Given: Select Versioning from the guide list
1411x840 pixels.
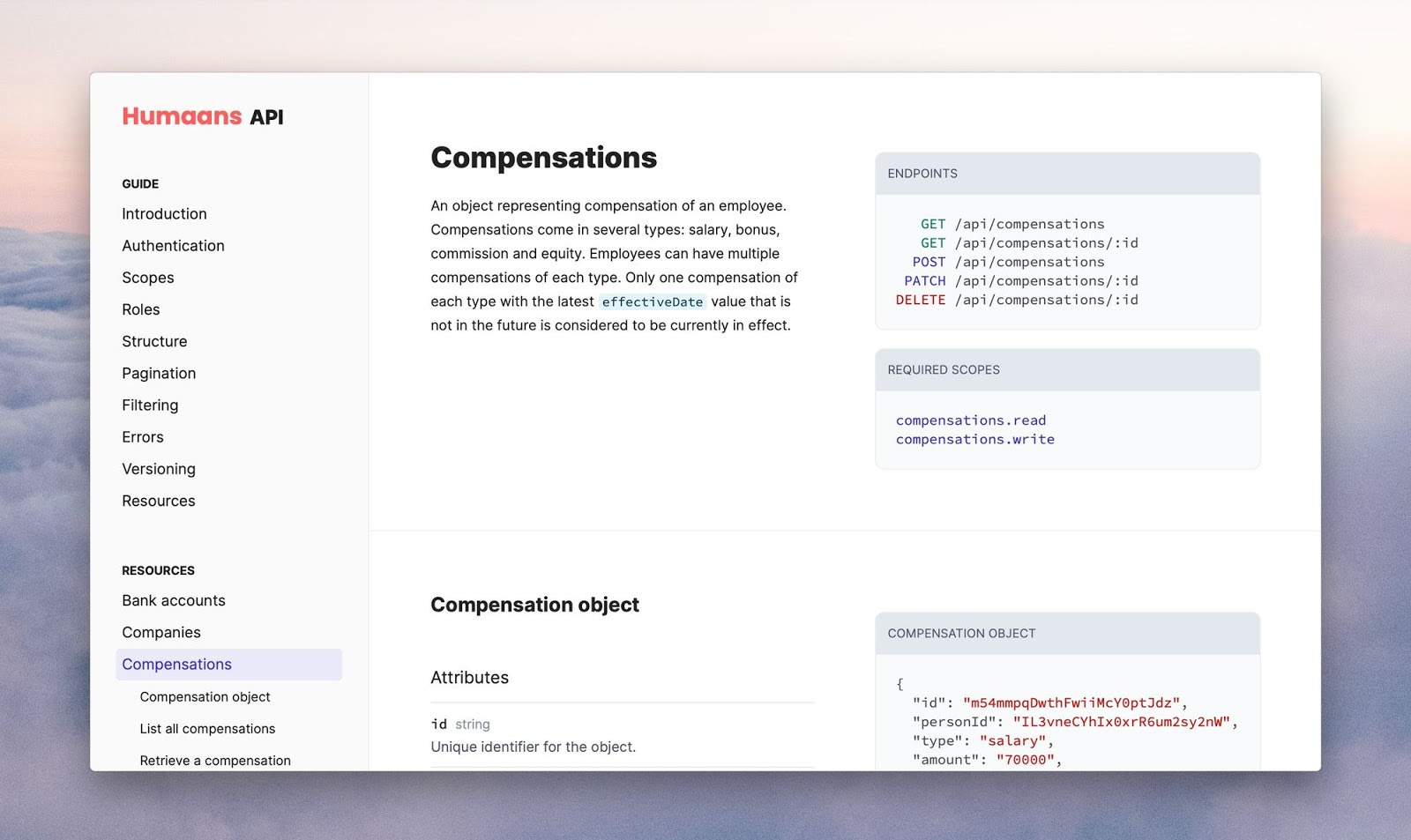Looking at the screenshot, I should (x=159, y=468).
